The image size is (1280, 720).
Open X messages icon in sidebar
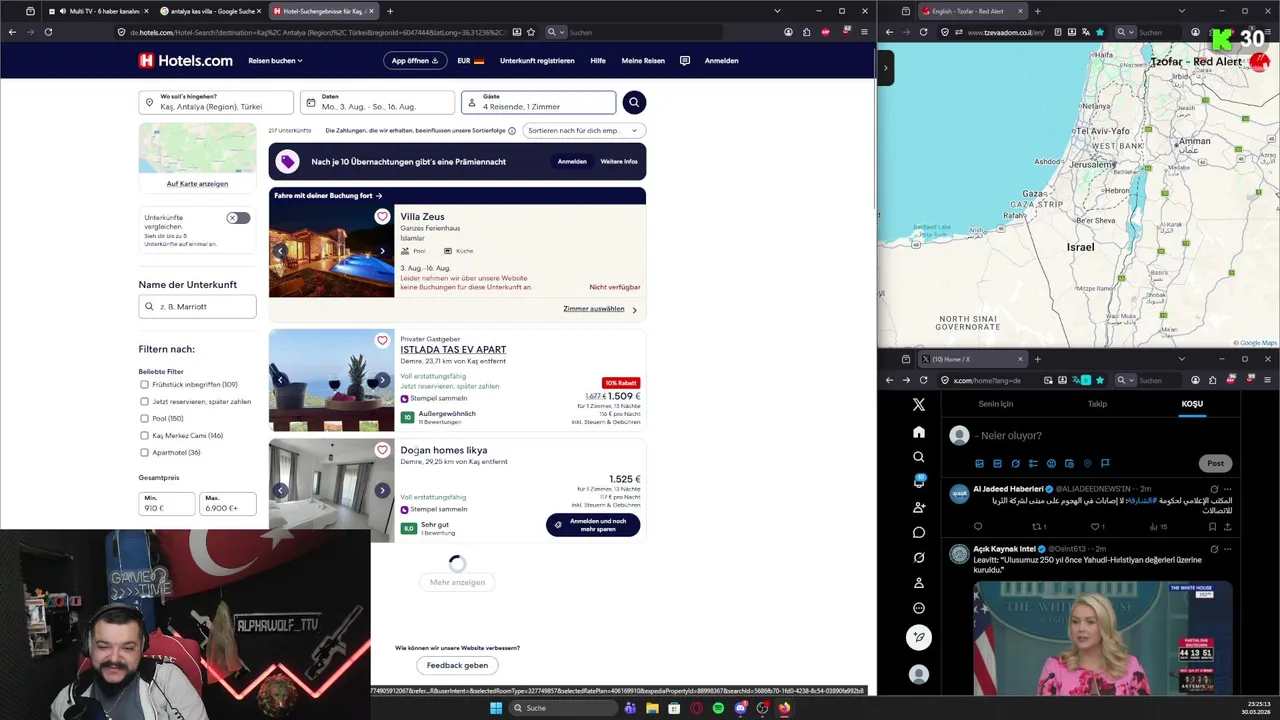[x=919, y=532]
